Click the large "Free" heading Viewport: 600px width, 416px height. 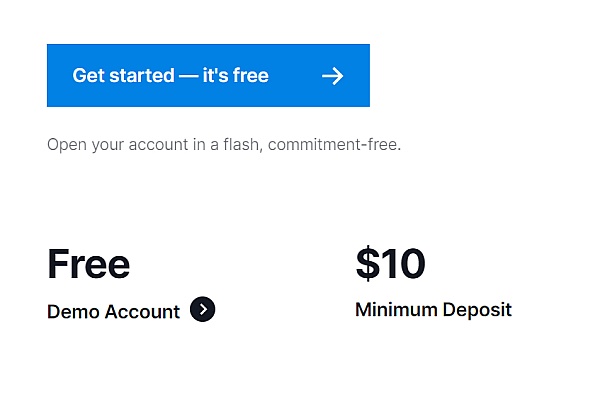pos(88,264)
